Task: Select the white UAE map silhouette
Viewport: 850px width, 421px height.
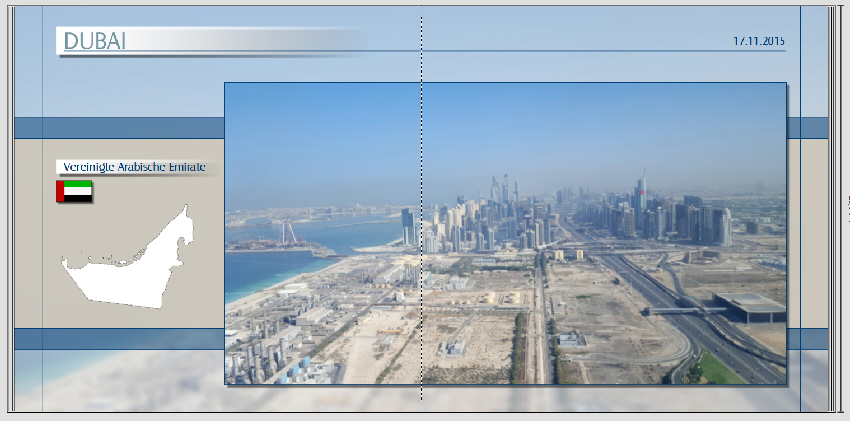Action: (x=127, y=256)
